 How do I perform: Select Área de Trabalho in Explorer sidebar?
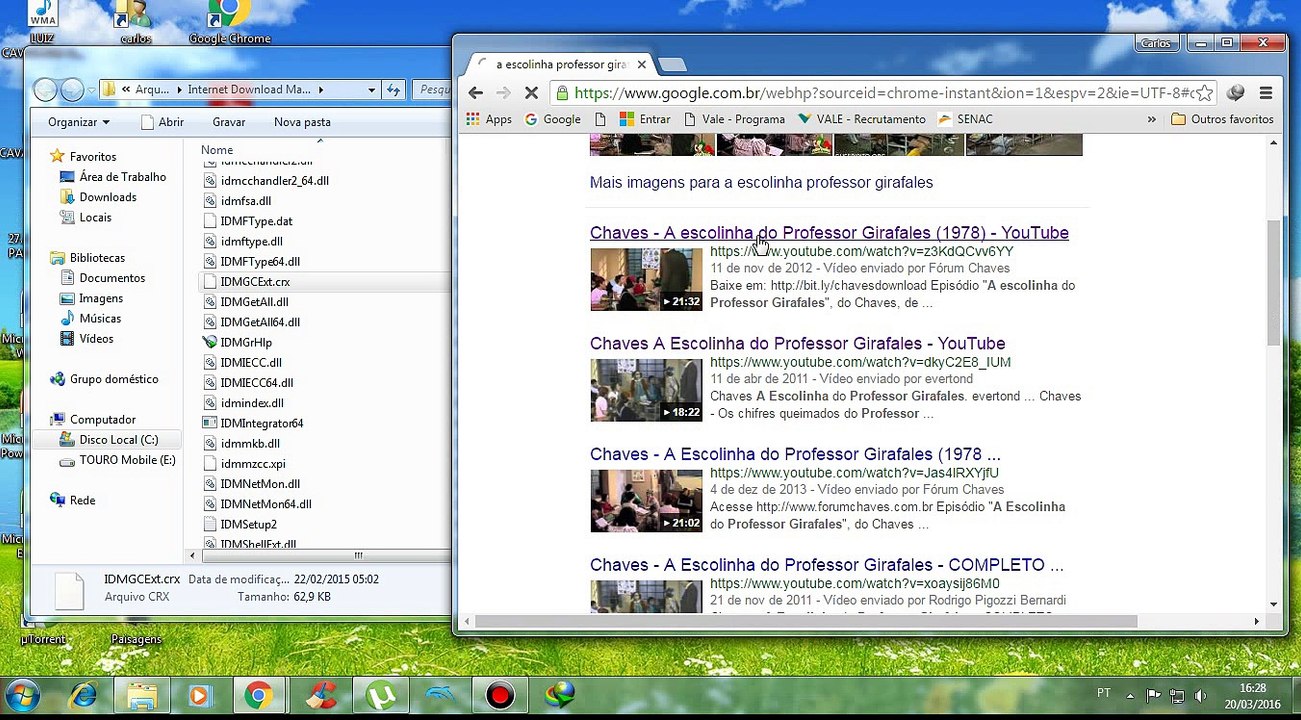point(113,177)
